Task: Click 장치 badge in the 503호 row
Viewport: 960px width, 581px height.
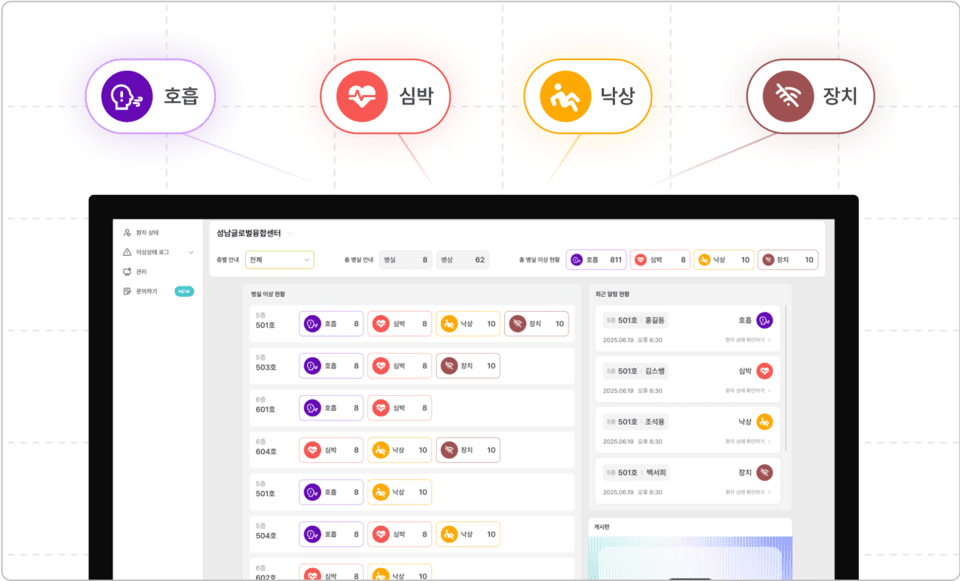Action: (468, 366)
